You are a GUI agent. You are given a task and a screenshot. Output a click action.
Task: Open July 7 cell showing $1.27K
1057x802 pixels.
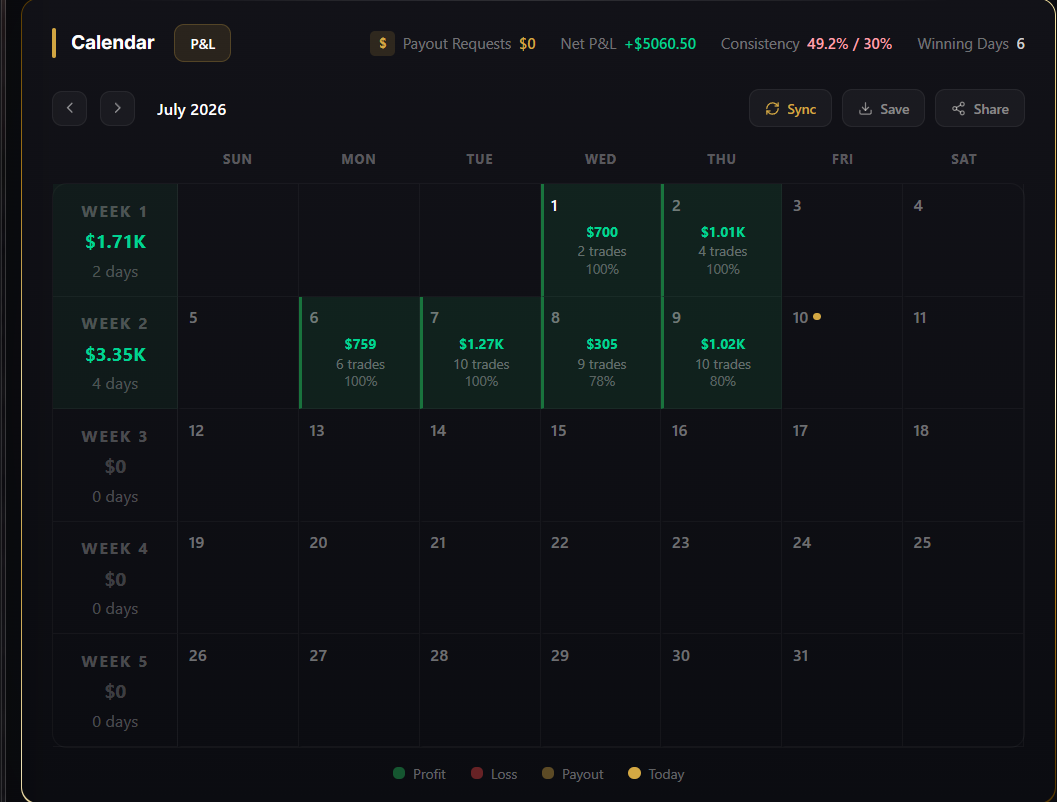pyautogui.click(x=481, y=352)
